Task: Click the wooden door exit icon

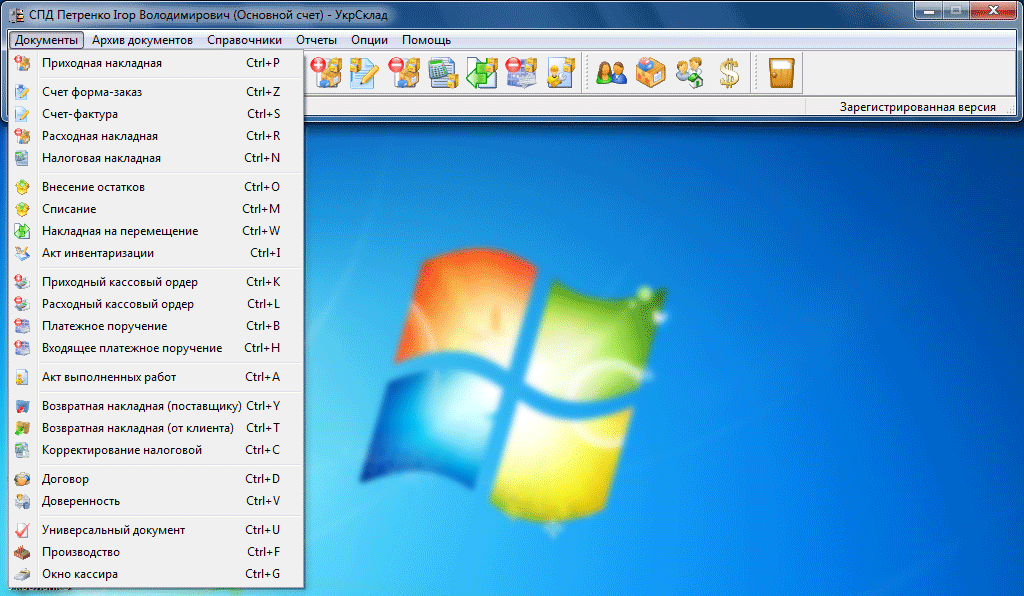Action: (781, 72)
